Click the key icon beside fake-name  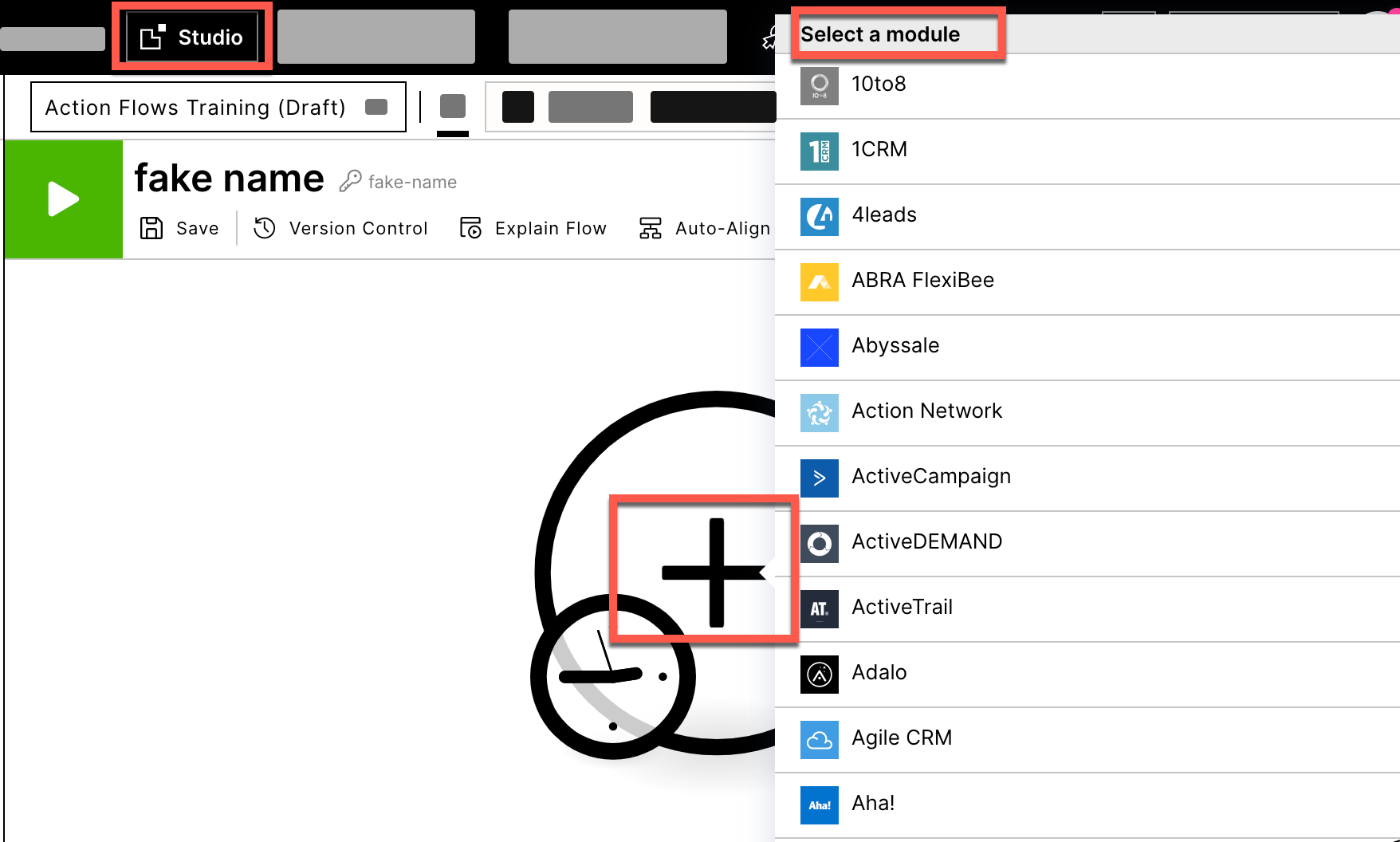click(350, 182)
